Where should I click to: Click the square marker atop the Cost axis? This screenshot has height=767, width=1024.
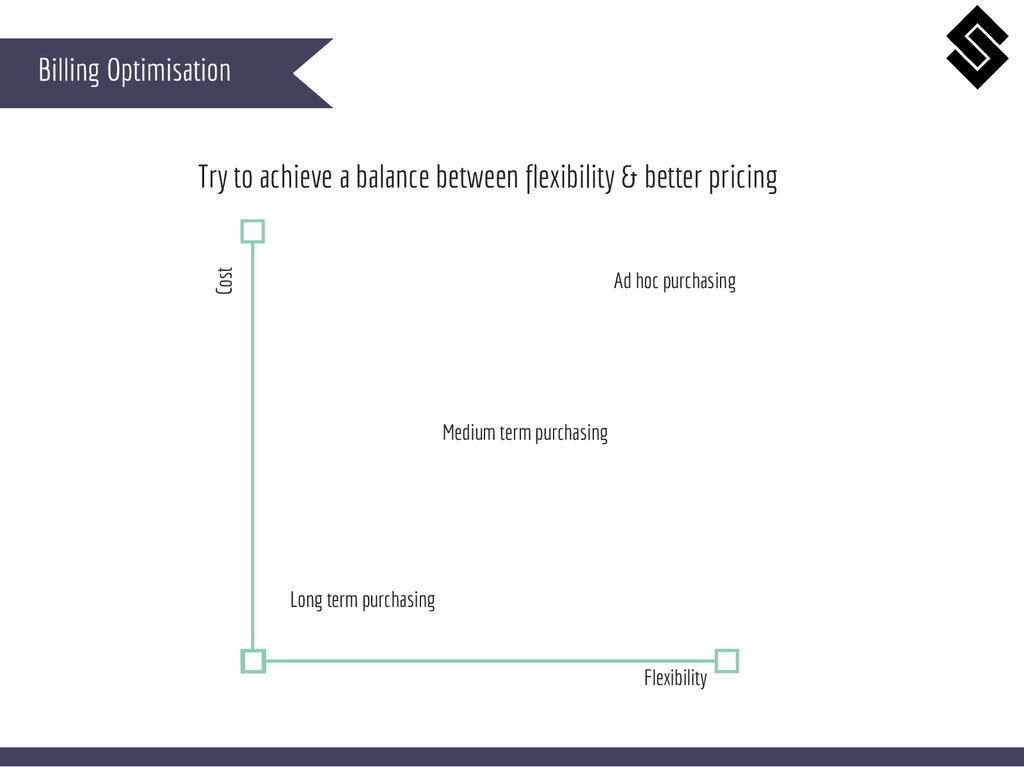[x=253, y=232]
